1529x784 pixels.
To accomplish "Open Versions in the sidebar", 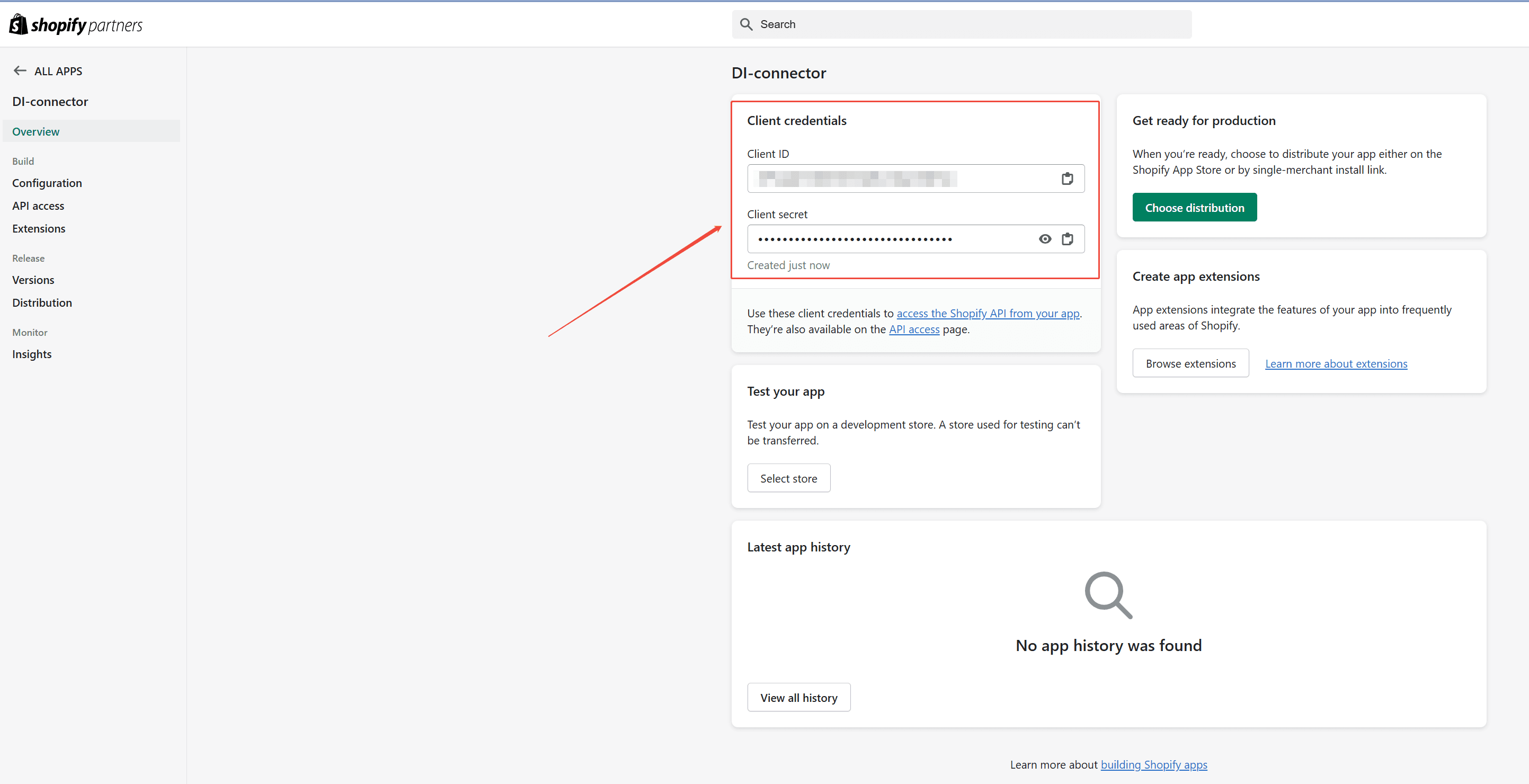I will (33, 280).
